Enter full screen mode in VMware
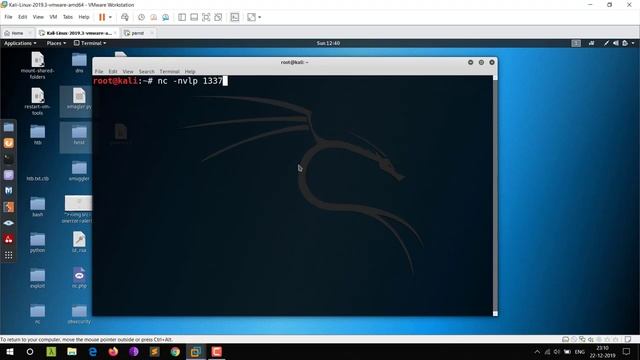Image resolution: width=640 pixels, height=360 pixels. (206, 17)
